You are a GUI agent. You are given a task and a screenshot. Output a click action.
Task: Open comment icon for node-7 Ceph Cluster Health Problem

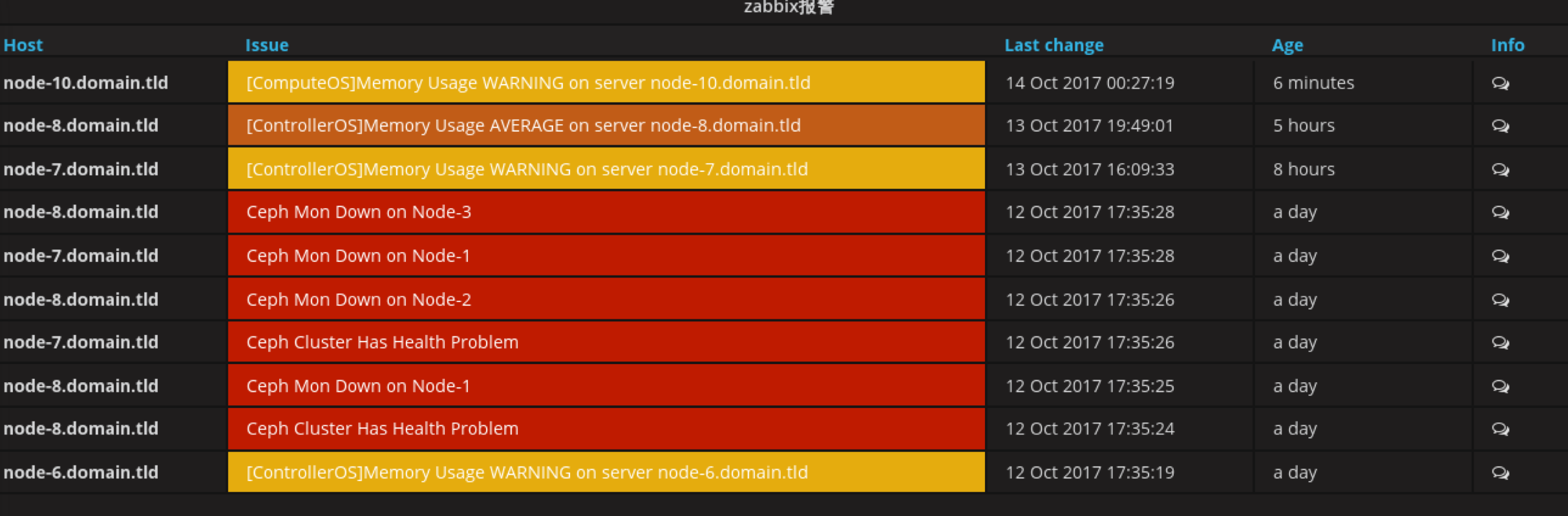(x=1500, y=343)
